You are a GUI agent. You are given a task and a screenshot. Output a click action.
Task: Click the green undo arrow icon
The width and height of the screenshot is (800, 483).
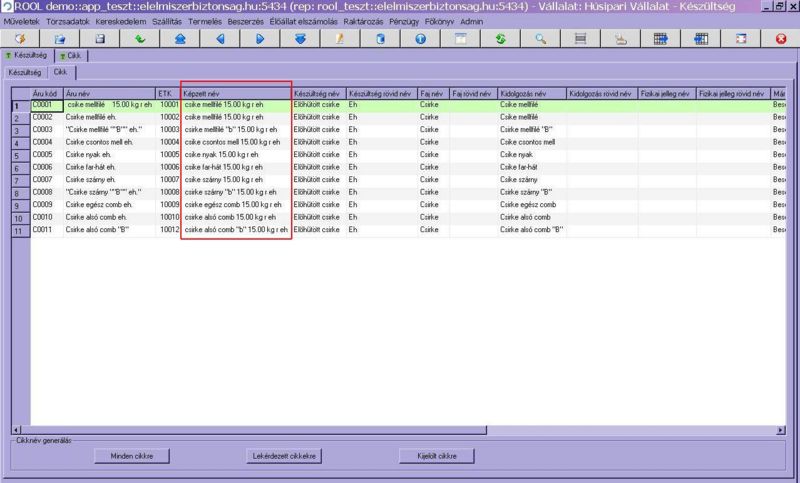point(140,39)
